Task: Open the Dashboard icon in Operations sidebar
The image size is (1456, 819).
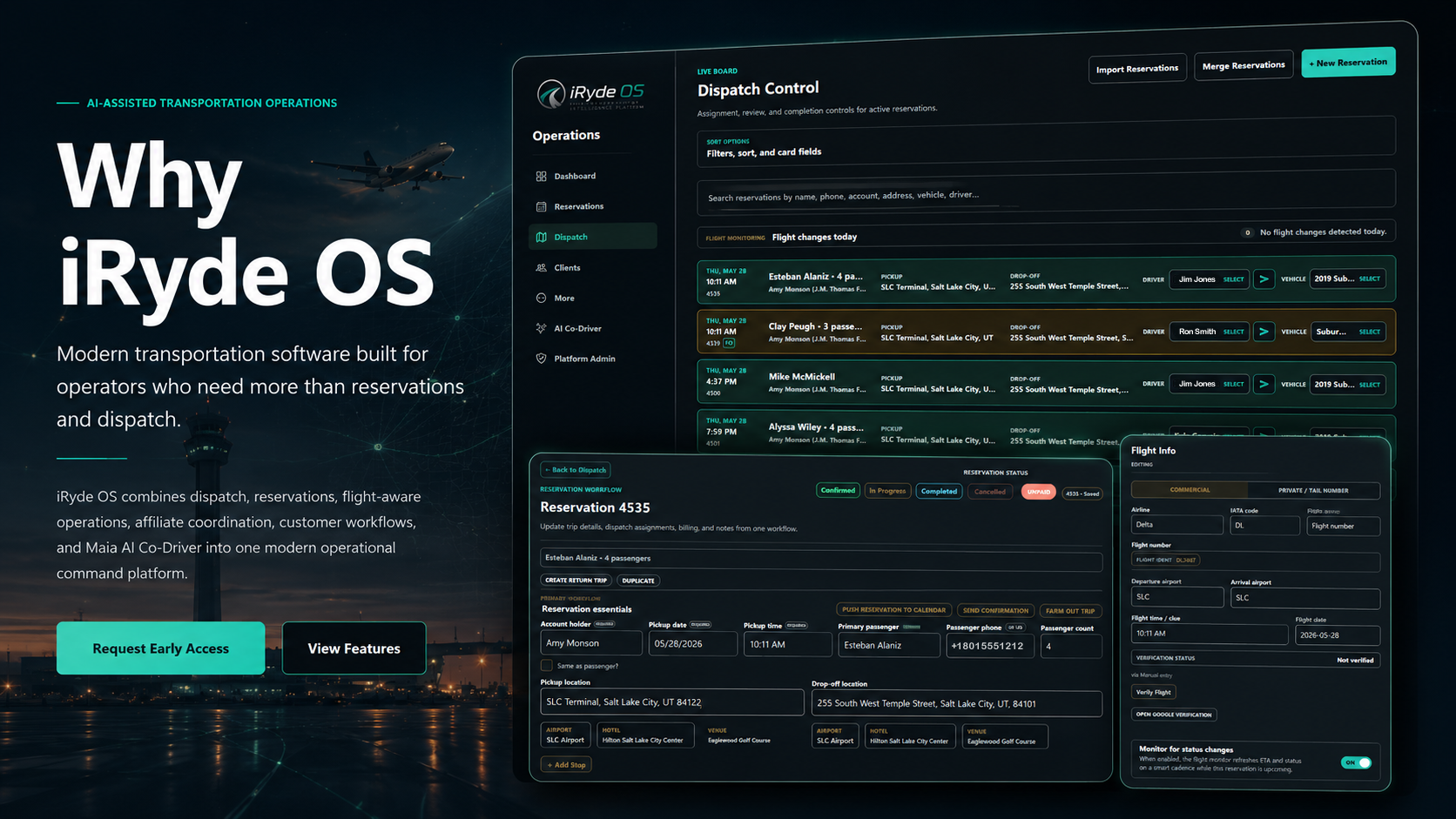Action: 542,176
